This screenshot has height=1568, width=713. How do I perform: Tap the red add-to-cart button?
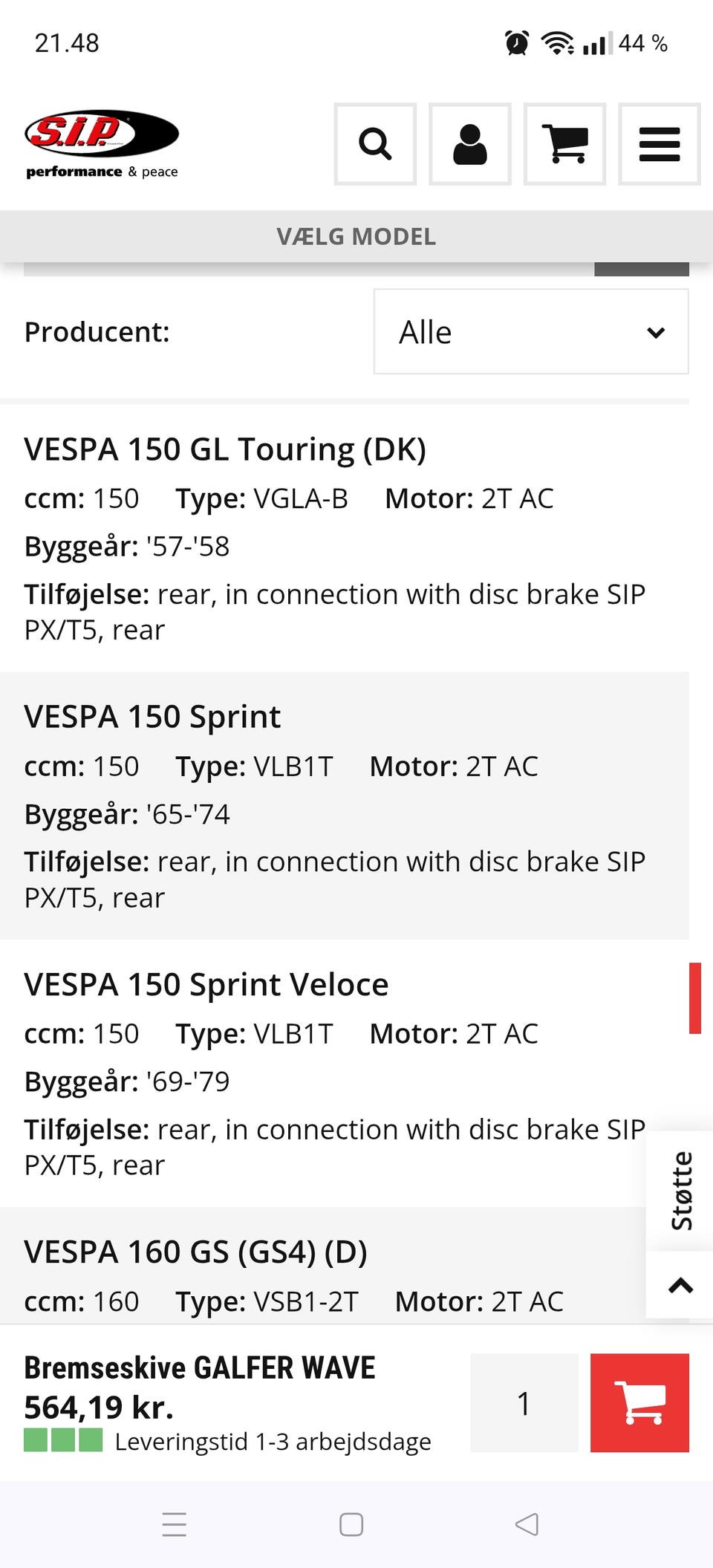pyautogui.click(x=639, y=1402)
